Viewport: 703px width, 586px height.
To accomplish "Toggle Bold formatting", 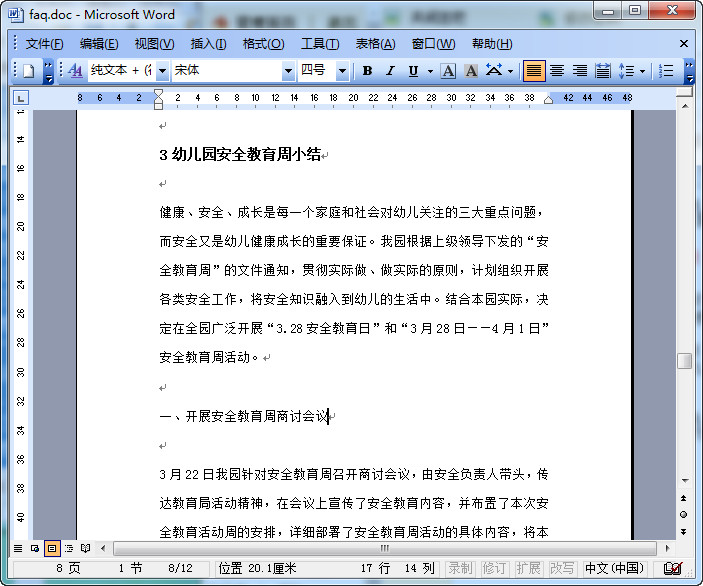I will click(x=367, y=71).
